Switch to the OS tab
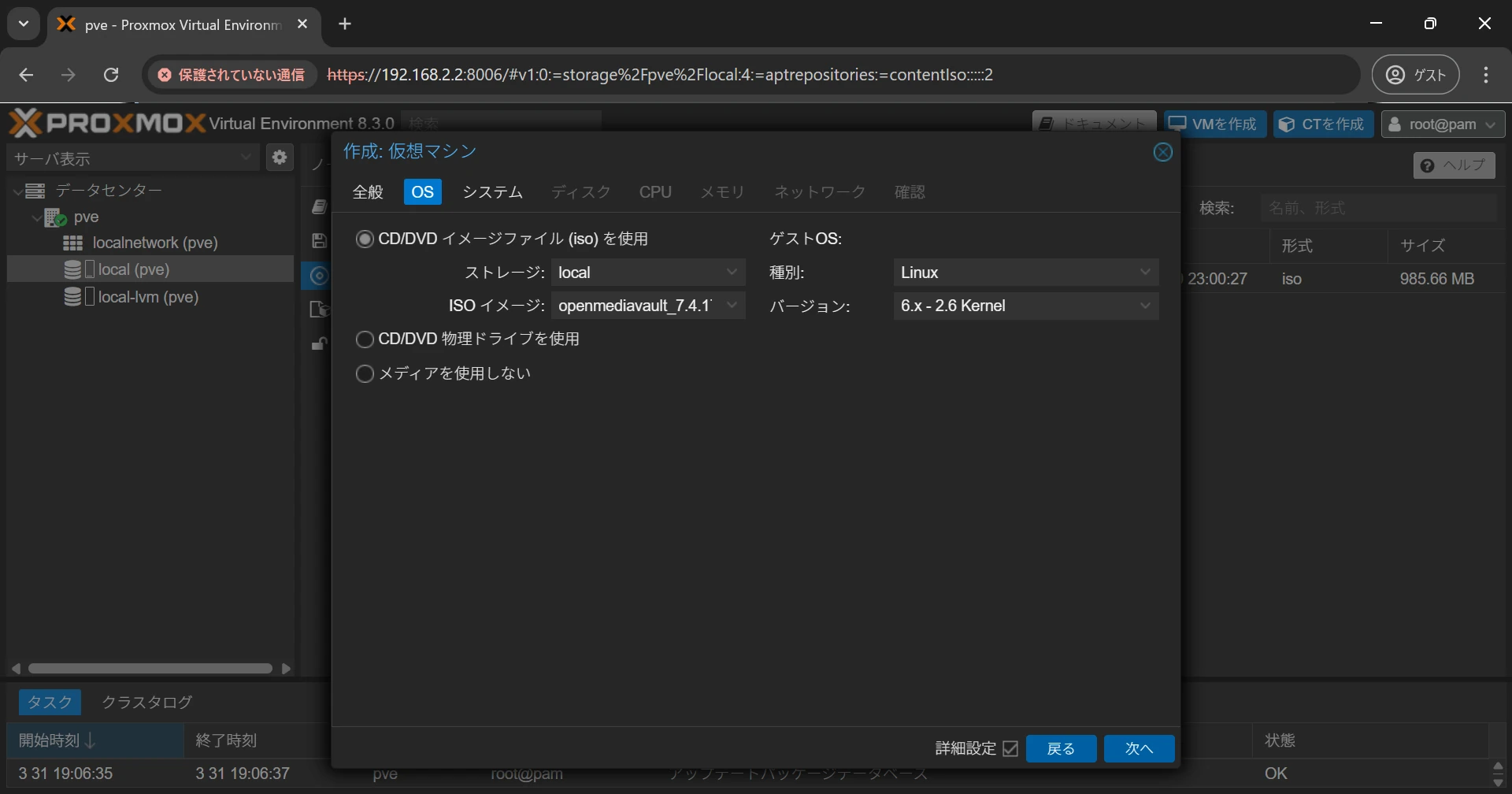This screenshot has width=1512, height=794. (x=423, y=192)
